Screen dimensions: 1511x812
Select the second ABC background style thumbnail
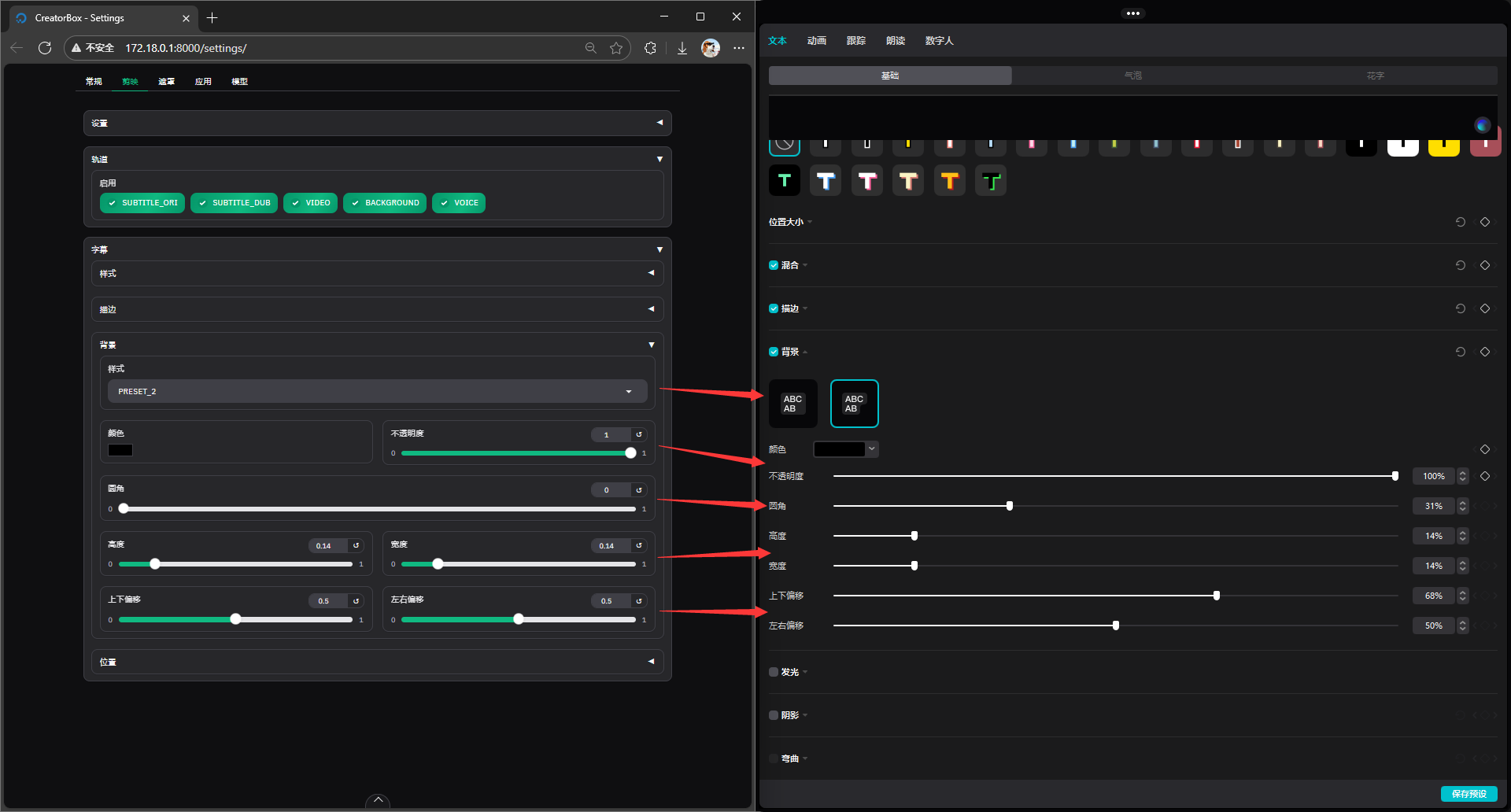tap(855, 404)
